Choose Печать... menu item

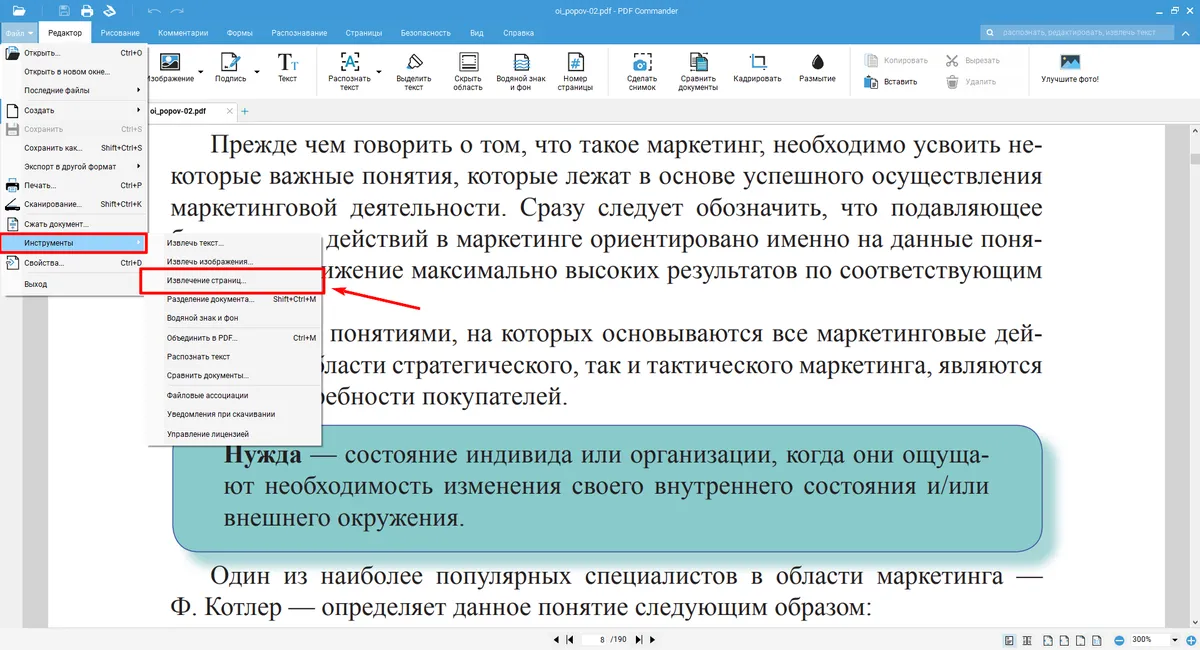click(74, 185)
